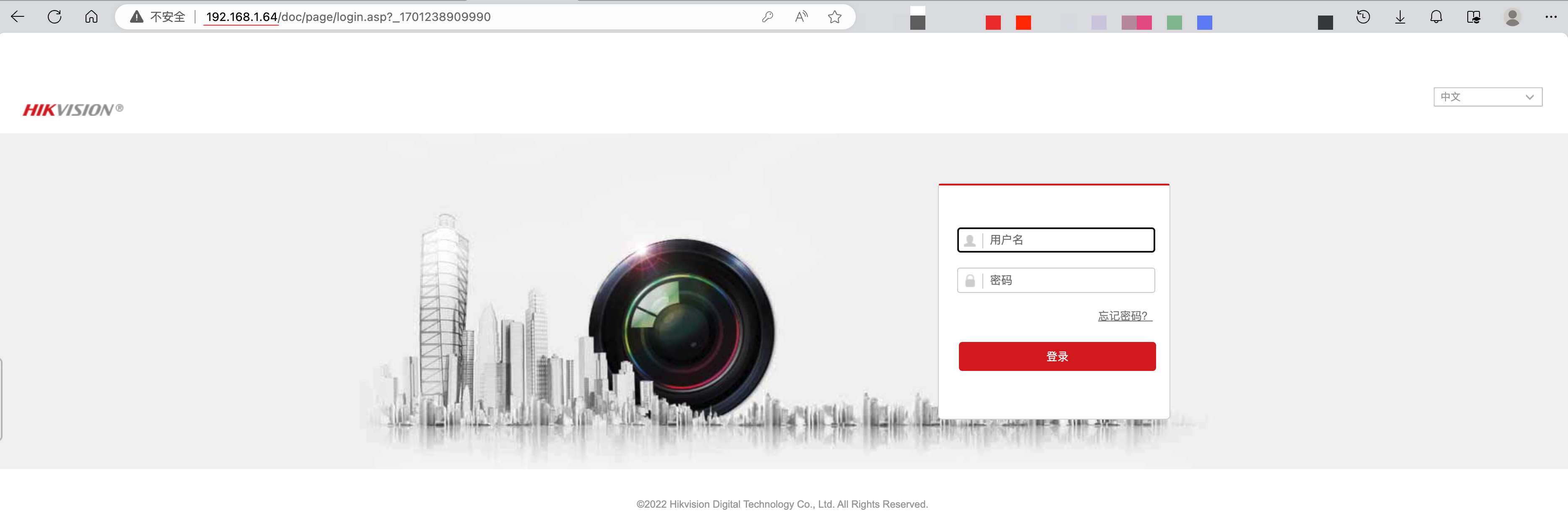Open downloads arrow icon
The width and height of the screenshot is (1568, 527).
coord(1400,17)
